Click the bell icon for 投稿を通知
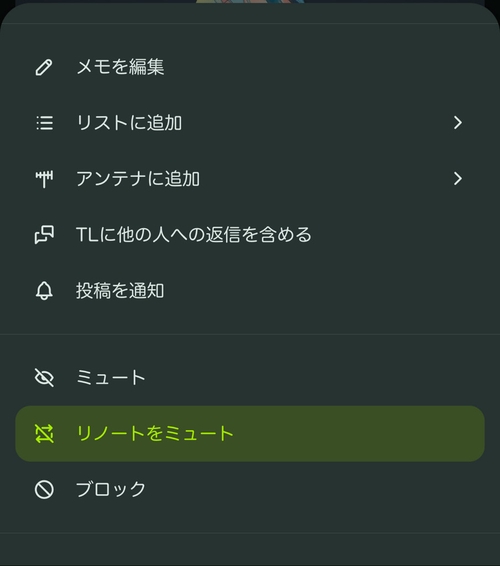Viewport: 500px width, 566px height. (x=44, y=291)
